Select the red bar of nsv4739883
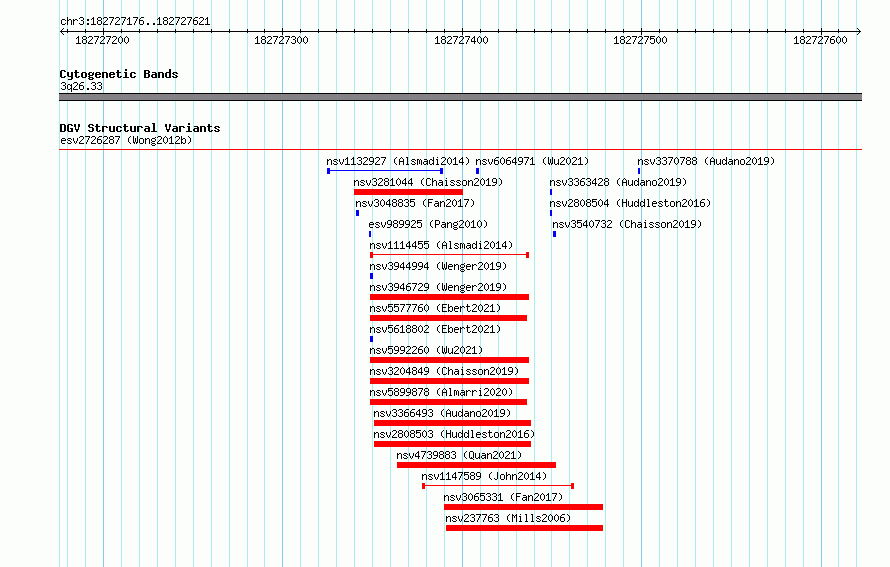 click(476, 465)
